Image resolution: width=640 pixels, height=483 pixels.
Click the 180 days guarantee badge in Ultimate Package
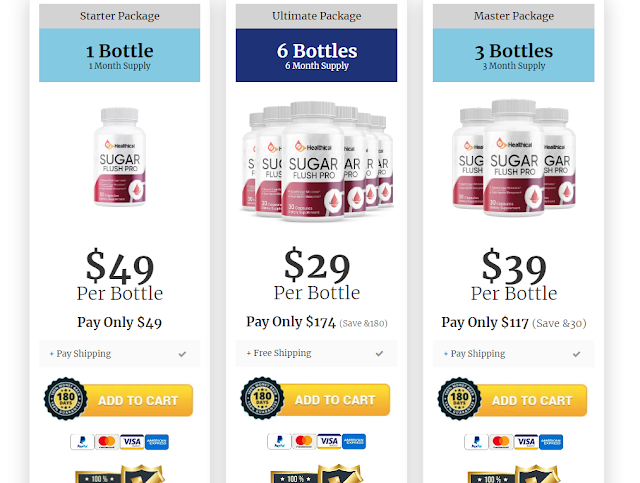coord(262,398)
